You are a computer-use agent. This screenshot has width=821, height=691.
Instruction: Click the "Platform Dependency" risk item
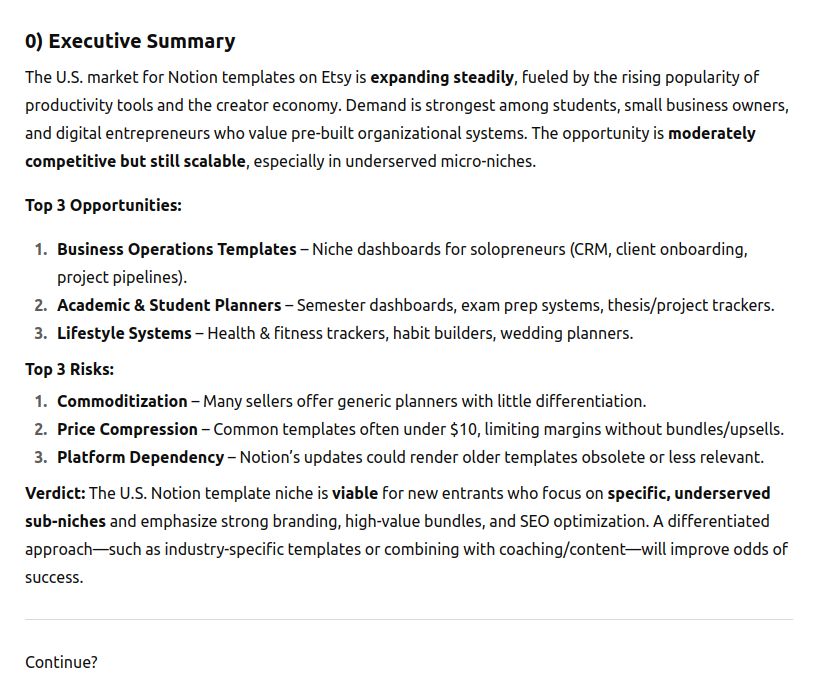pyautogui.click(x=140, y=457)
